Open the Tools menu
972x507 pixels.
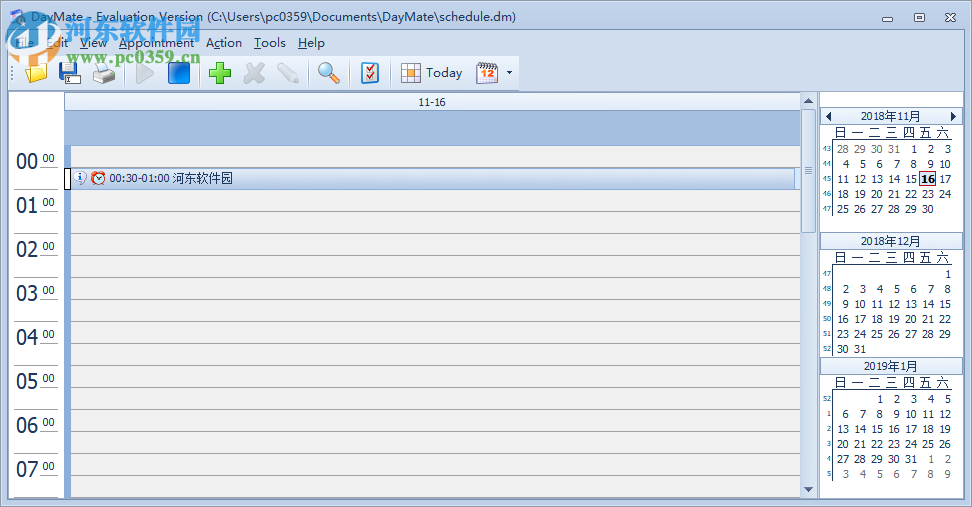pos(270,43)
